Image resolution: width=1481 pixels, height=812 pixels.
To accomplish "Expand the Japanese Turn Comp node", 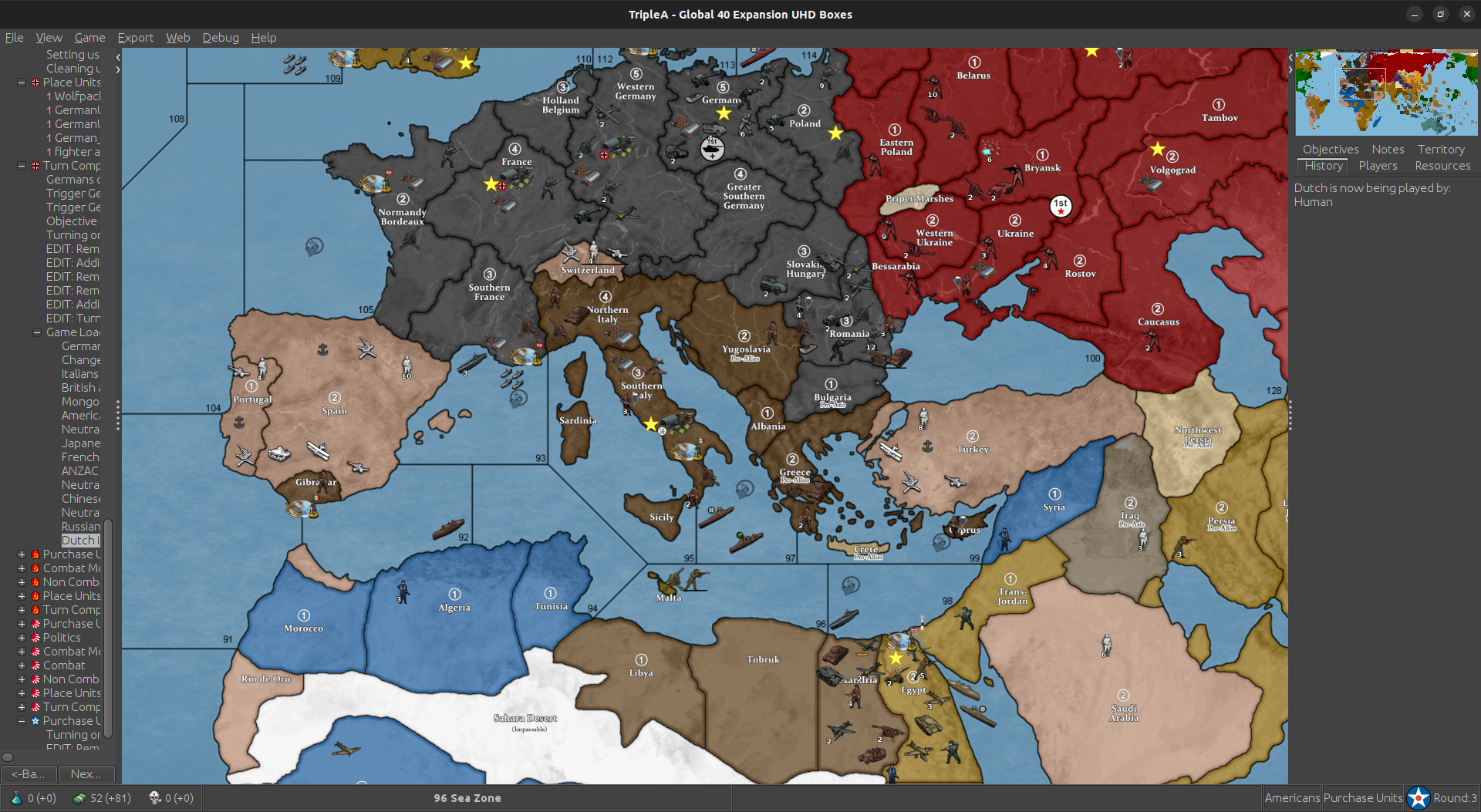I will pyautogui.click(x=22, y=707).
